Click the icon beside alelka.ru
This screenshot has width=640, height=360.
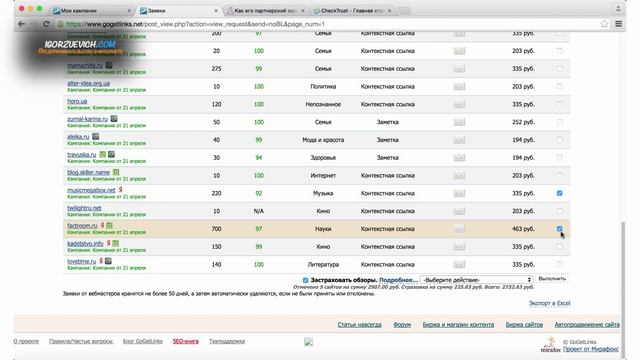pos(96,136)
